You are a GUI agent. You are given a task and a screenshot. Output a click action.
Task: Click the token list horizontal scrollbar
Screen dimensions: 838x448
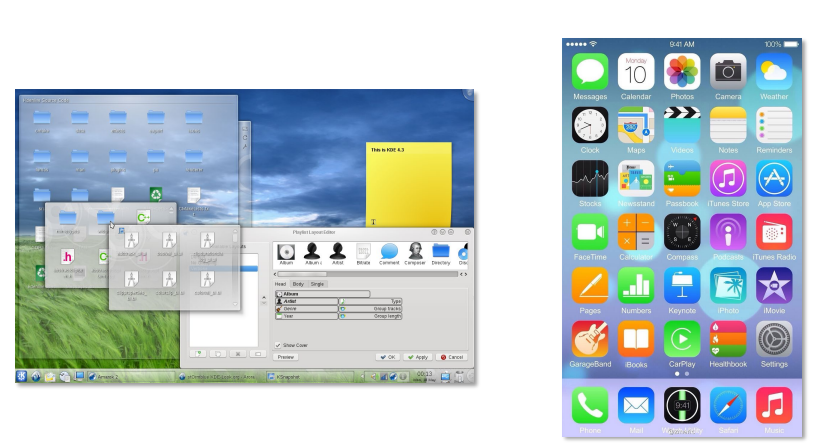pos(368,274)
